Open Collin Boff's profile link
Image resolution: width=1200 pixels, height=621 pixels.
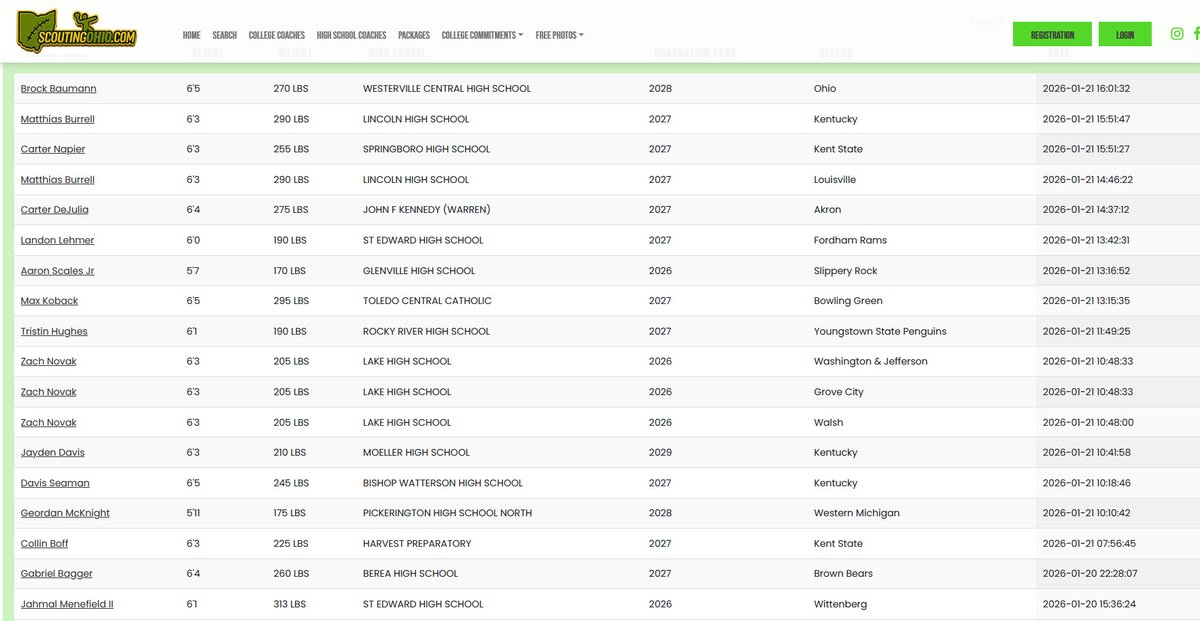(x=45, y=544)
